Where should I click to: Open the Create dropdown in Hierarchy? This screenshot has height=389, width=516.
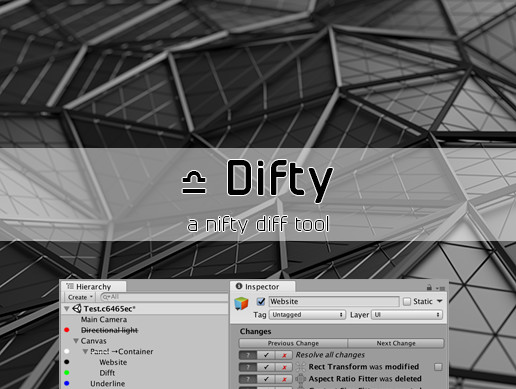tap(80, 297)
